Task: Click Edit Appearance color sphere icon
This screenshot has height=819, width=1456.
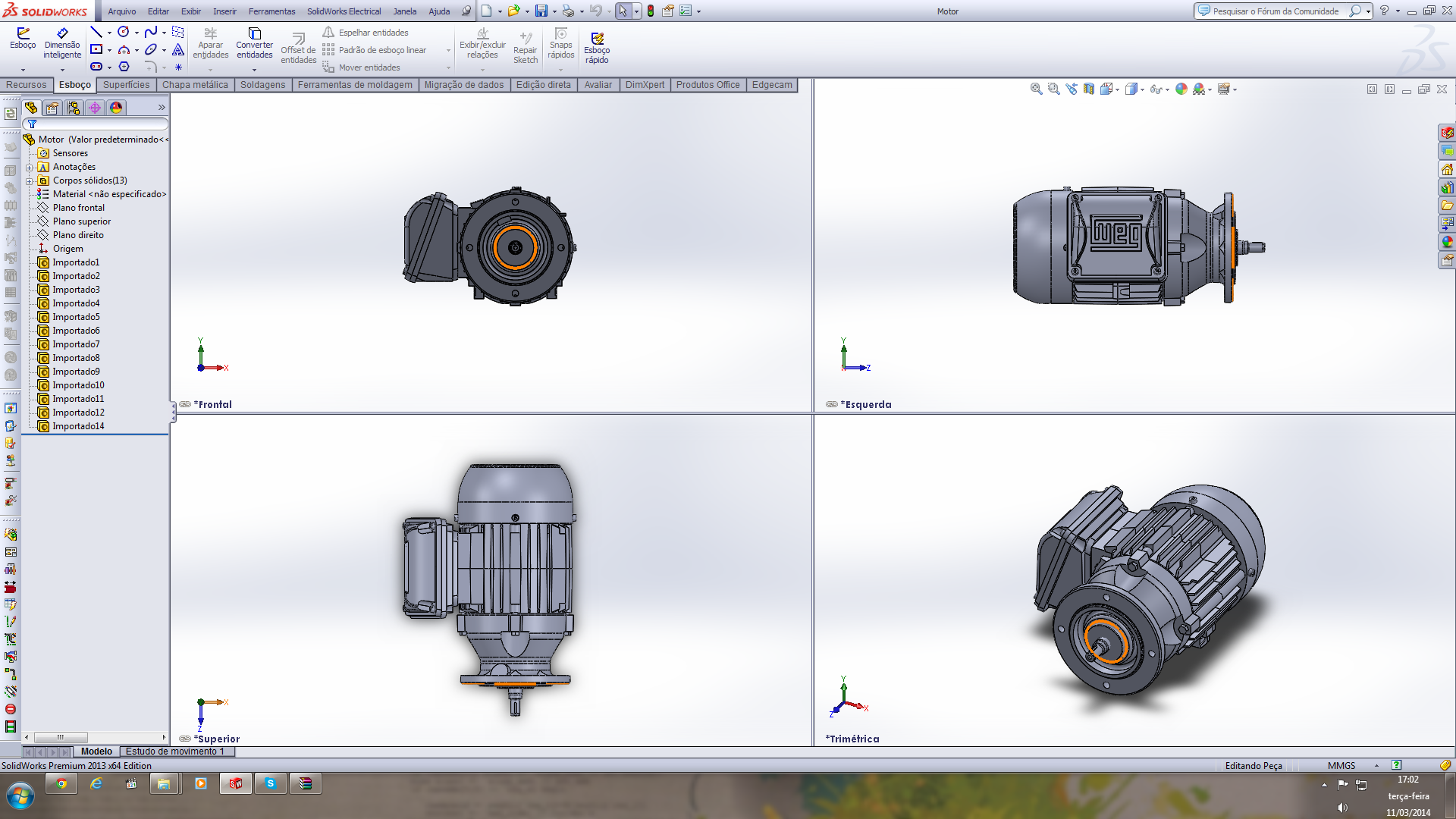Action: (1181, 89)
